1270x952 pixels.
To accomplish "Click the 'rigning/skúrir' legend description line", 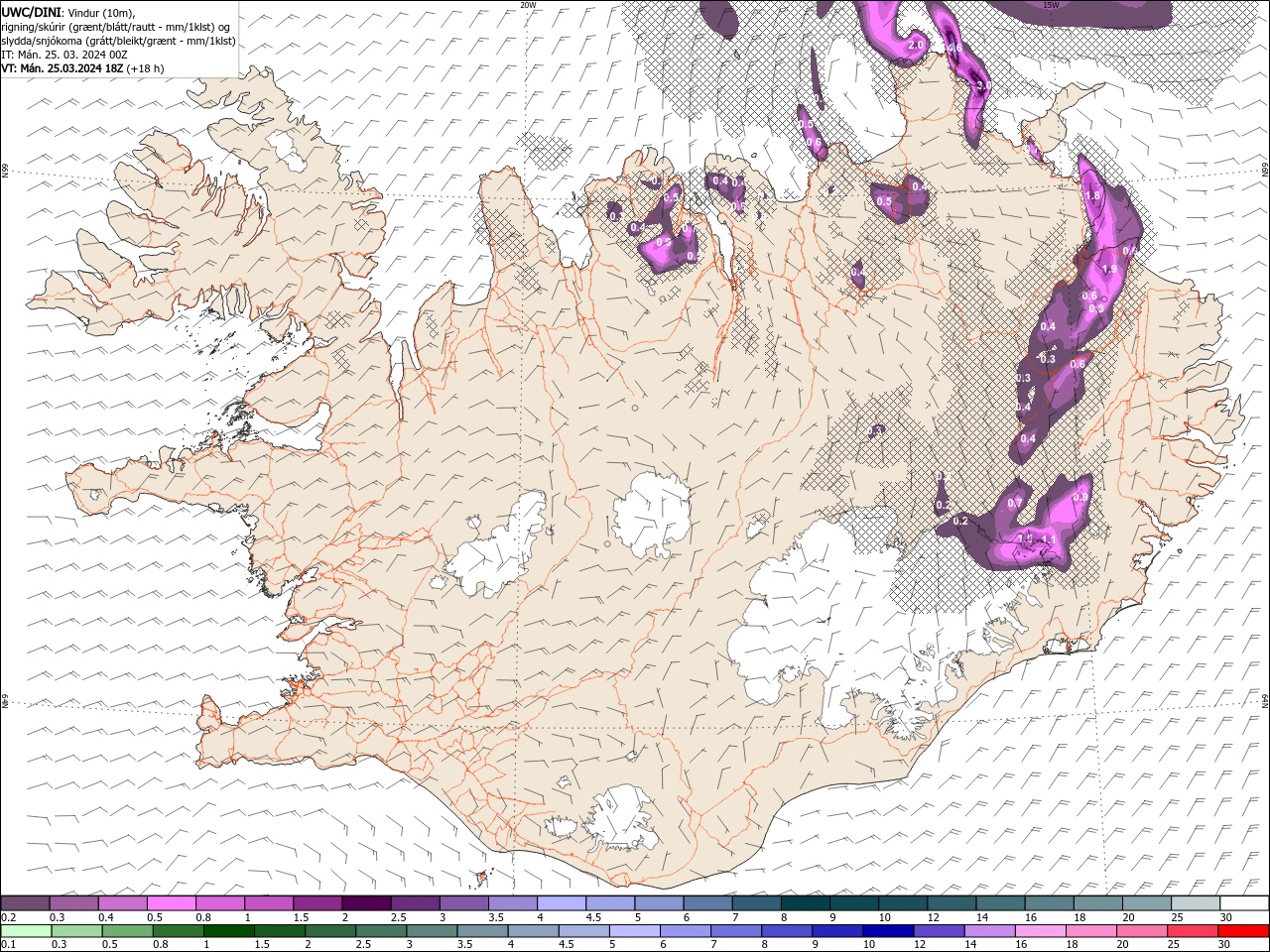I will [x=116, y=27].
